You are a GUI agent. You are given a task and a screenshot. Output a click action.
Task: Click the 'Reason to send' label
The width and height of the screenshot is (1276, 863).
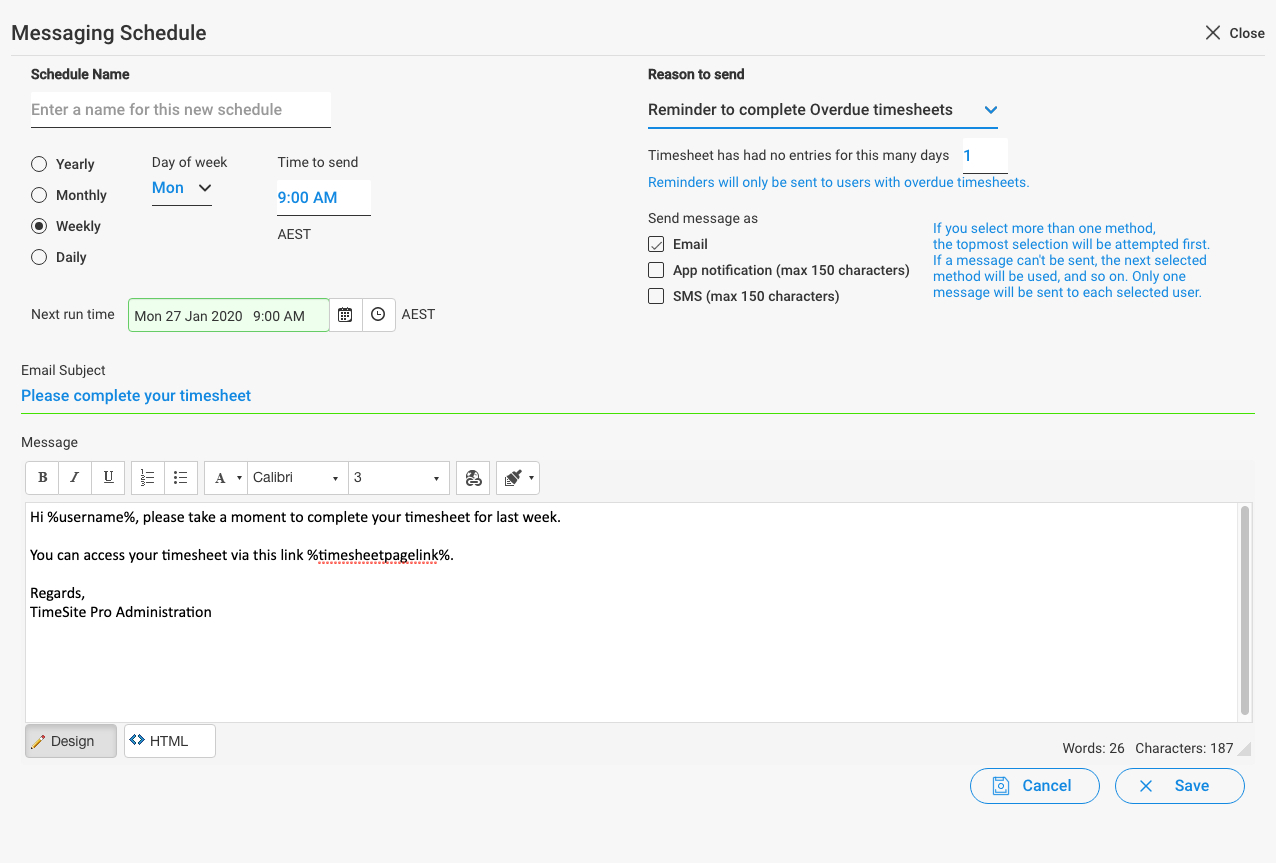coord(696,74)
